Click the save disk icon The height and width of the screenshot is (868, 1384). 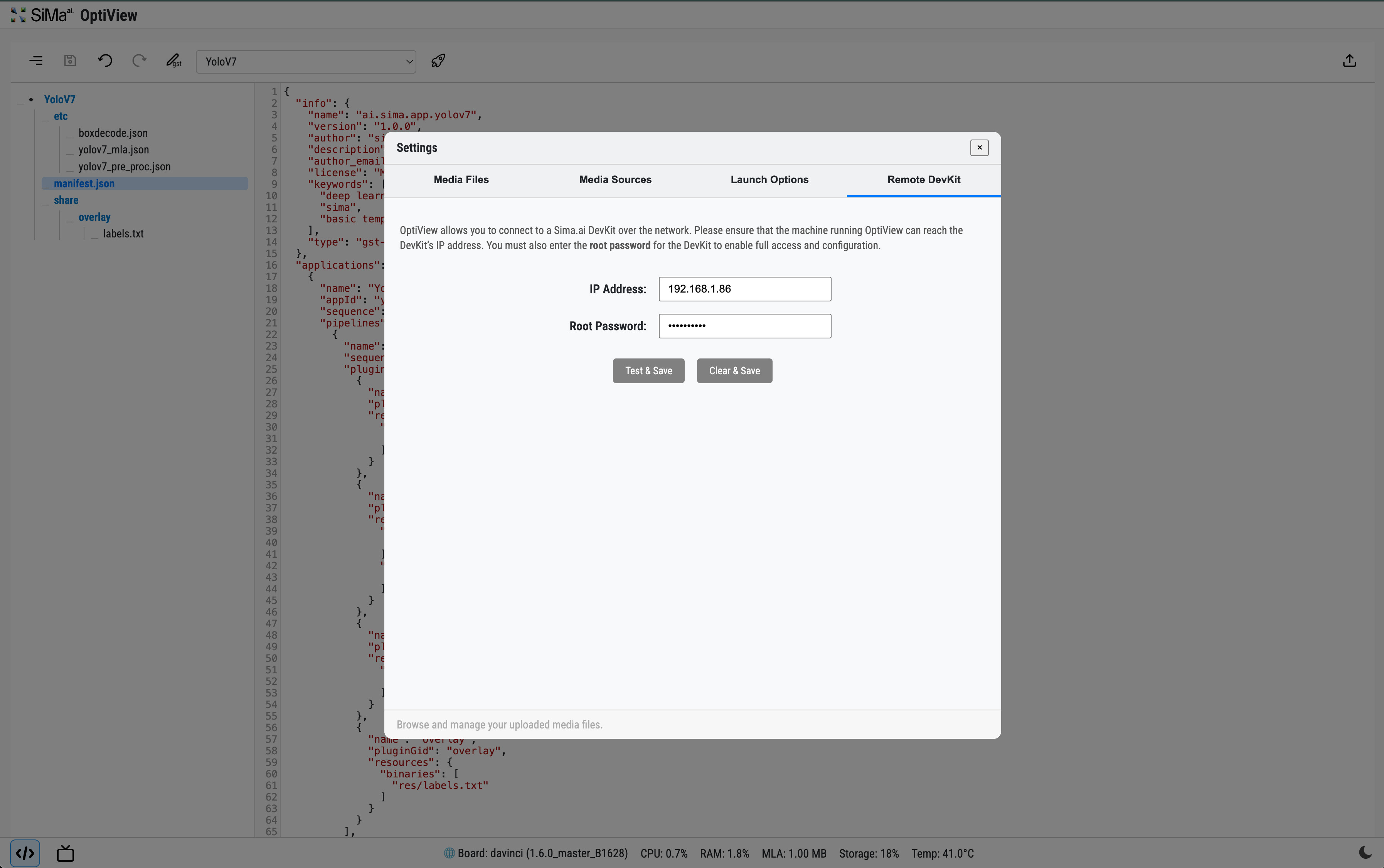coord(70,61)
